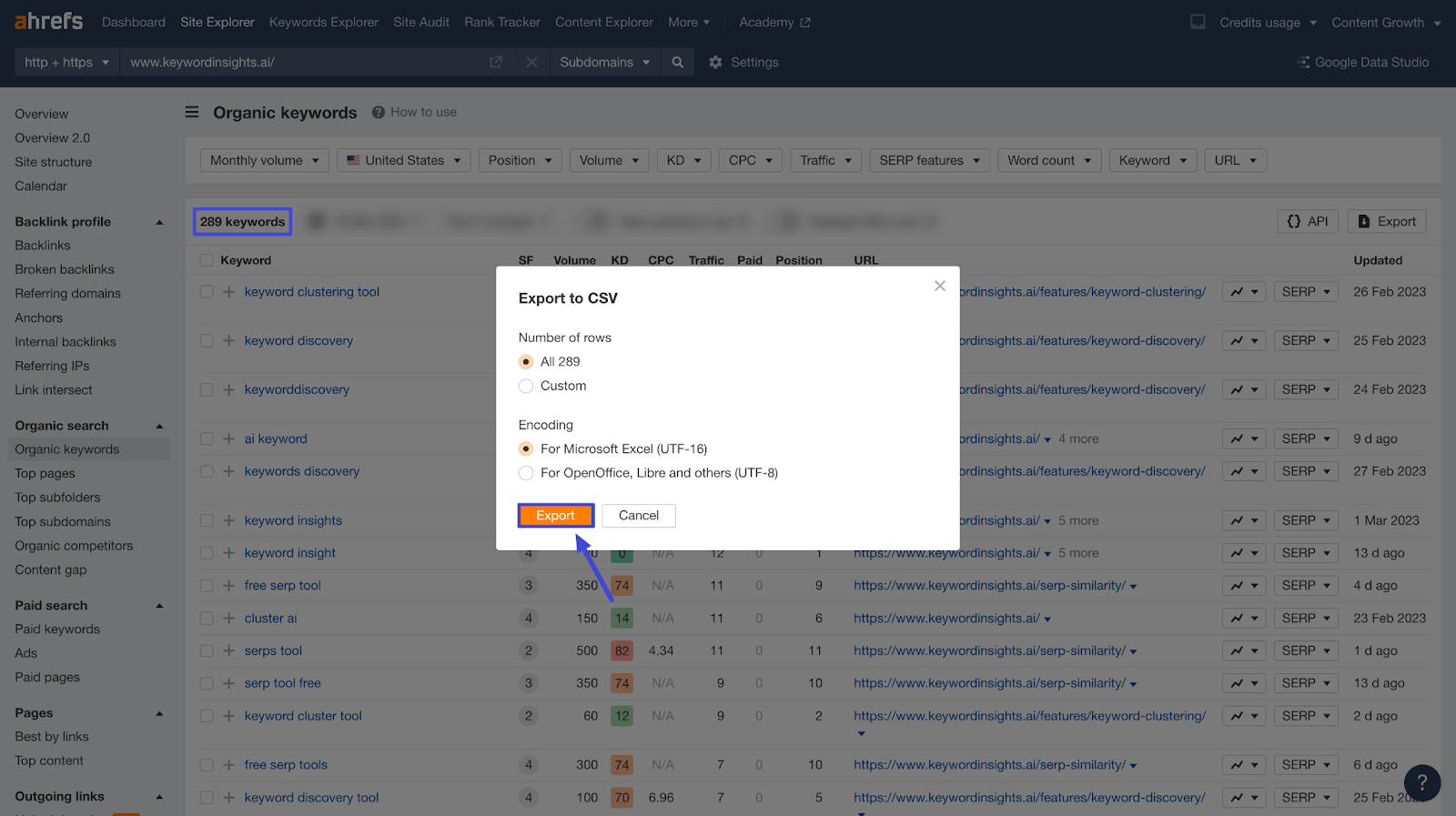Image resolution: width=1456 pixels, height=816 pixels.
Task: Open SERP dropdown for cluster ai row
Action: (x=1306, y=619)
